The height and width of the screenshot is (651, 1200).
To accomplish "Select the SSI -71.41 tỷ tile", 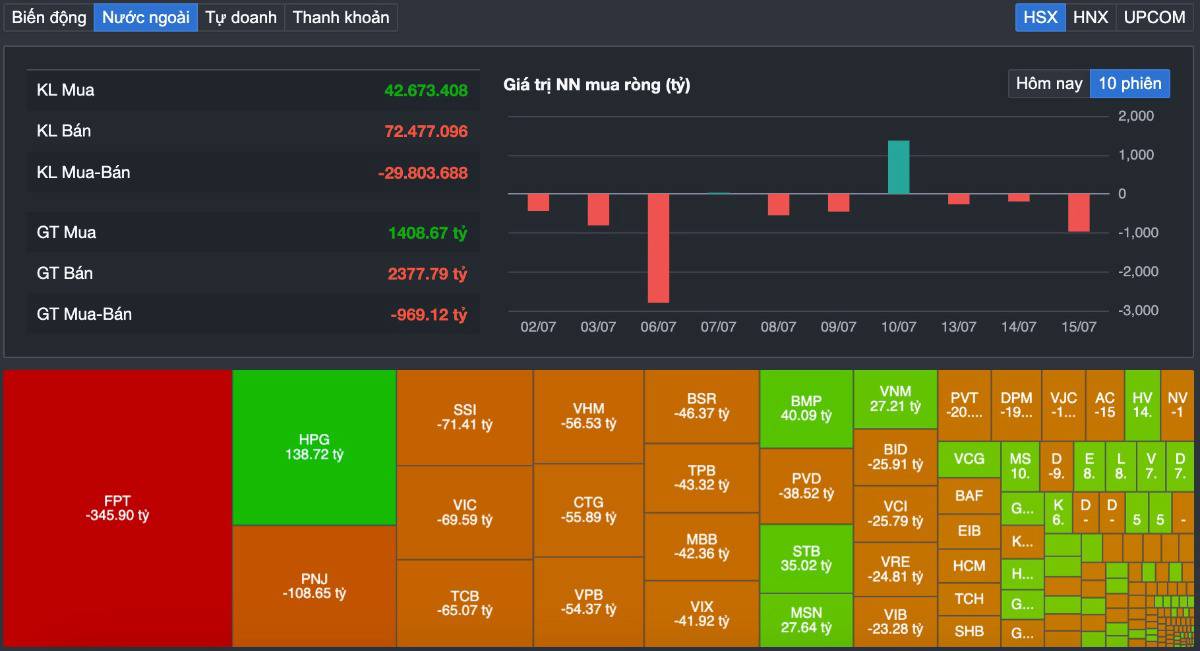I will 465,417.
